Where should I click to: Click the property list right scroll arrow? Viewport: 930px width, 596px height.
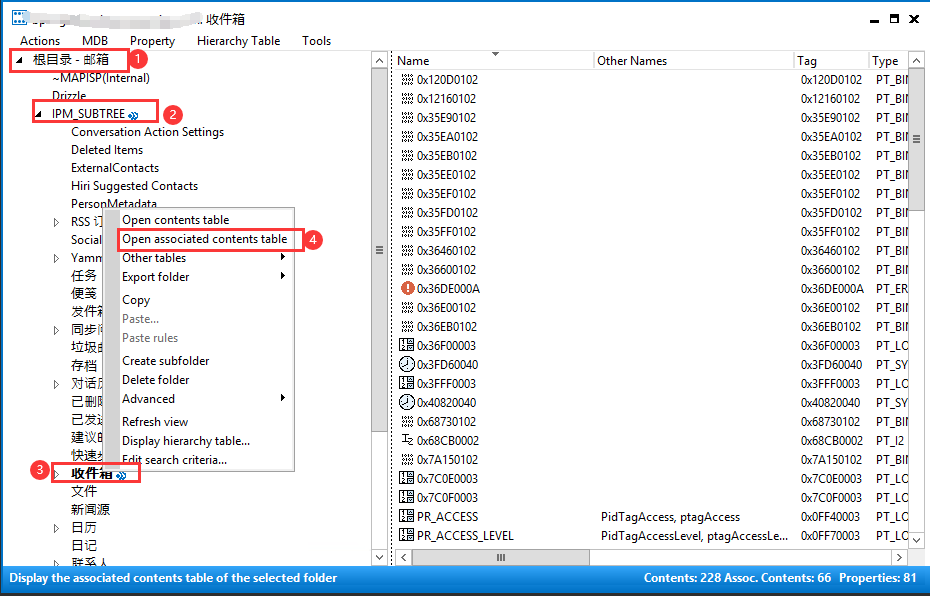coord(900,557)
